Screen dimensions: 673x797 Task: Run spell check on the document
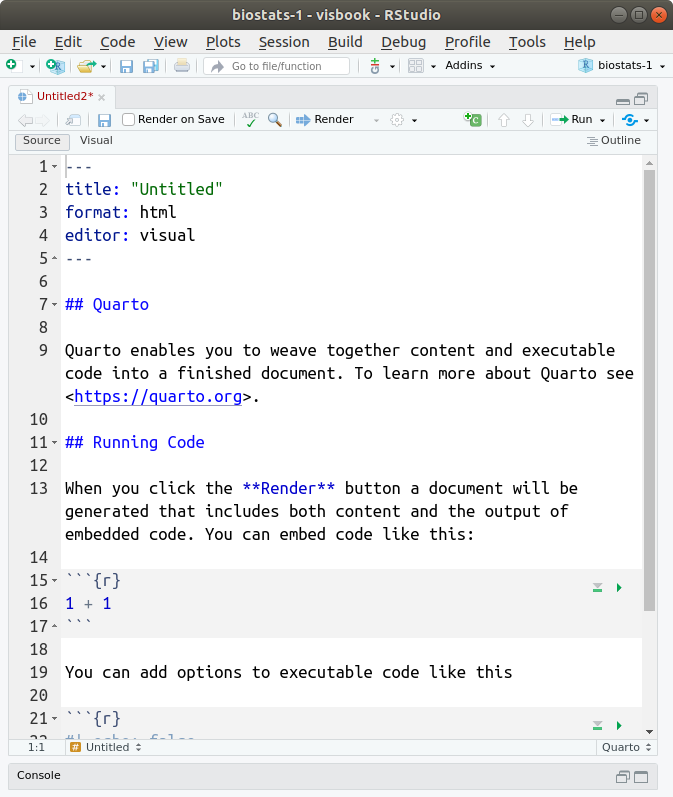(x=250, y=119)
